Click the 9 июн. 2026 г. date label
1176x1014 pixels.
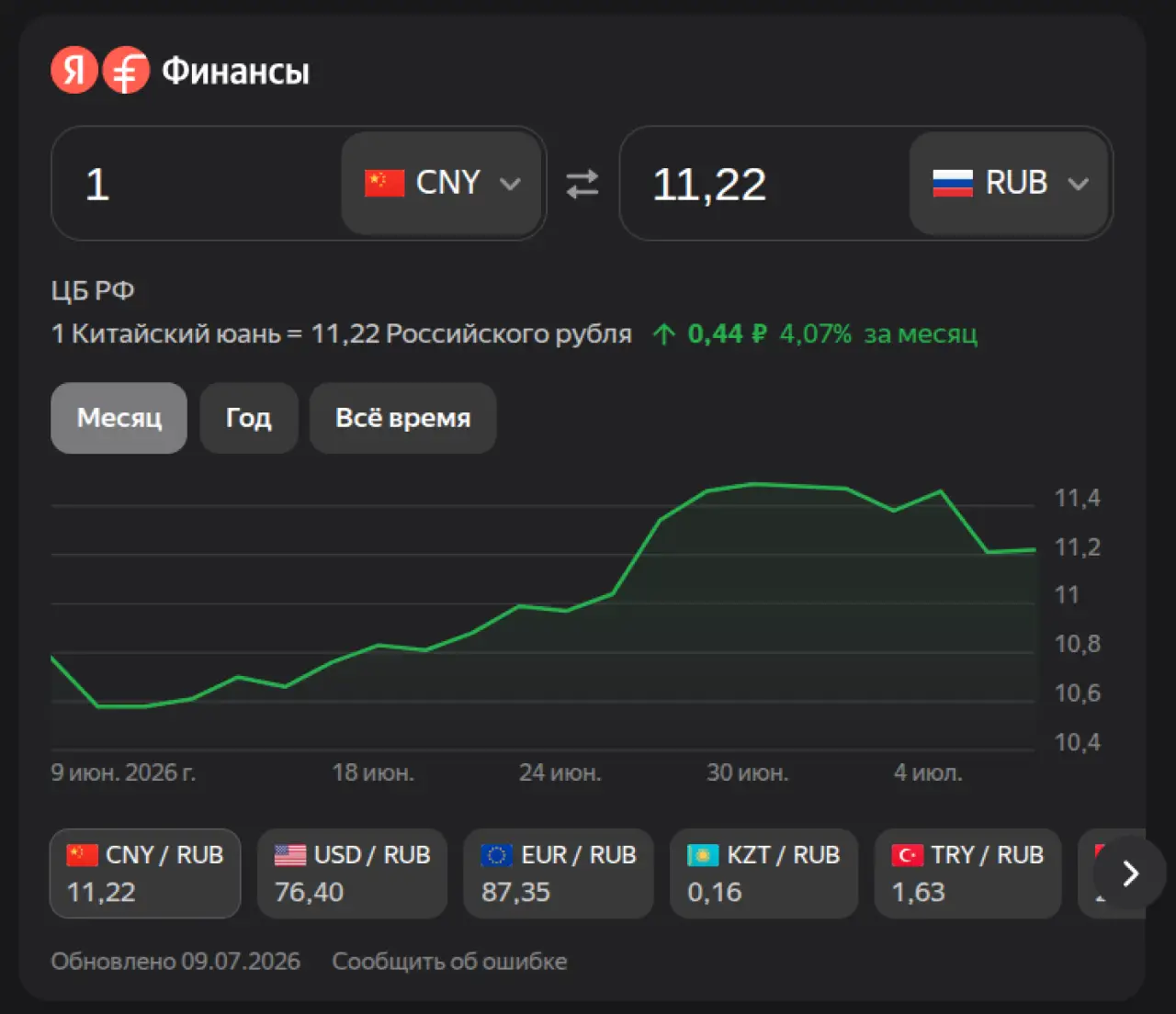click(123, 772)
